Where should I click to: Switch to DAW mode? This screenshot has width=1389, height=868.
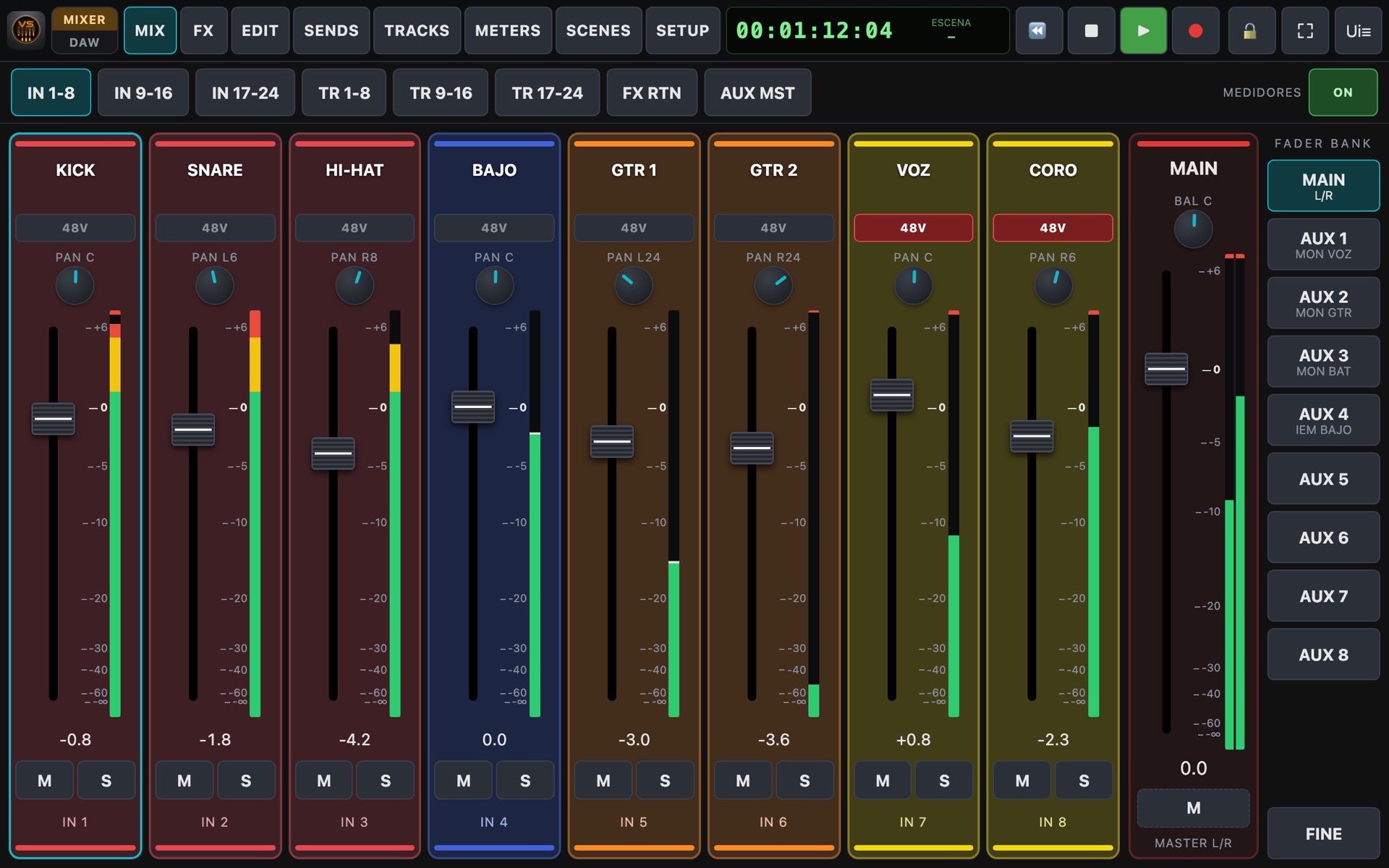[85, 43]
